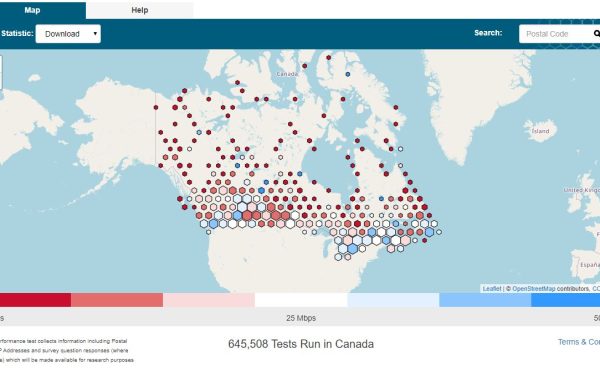Click the 25 Mbps legend label
The height and width of the screenshot is (375, 600).
pos(301,318)
